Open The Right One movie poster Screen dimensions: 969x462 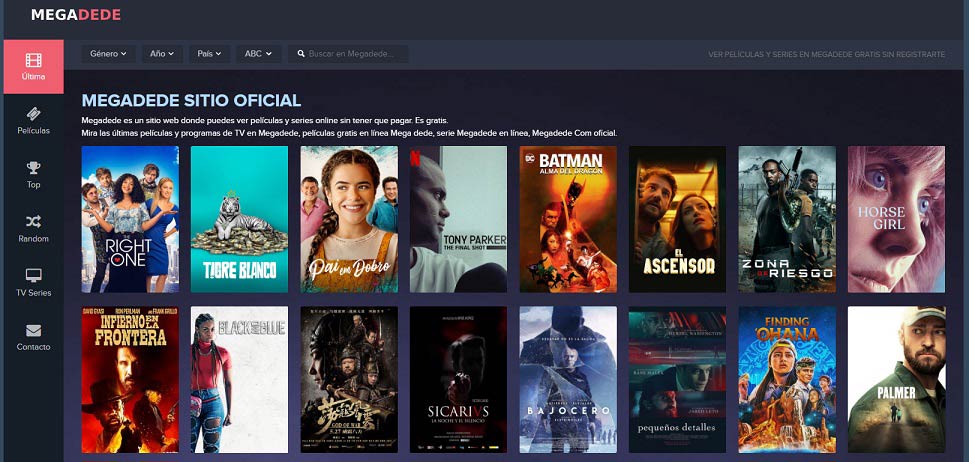pyautogui.click(x=130, y=219)
